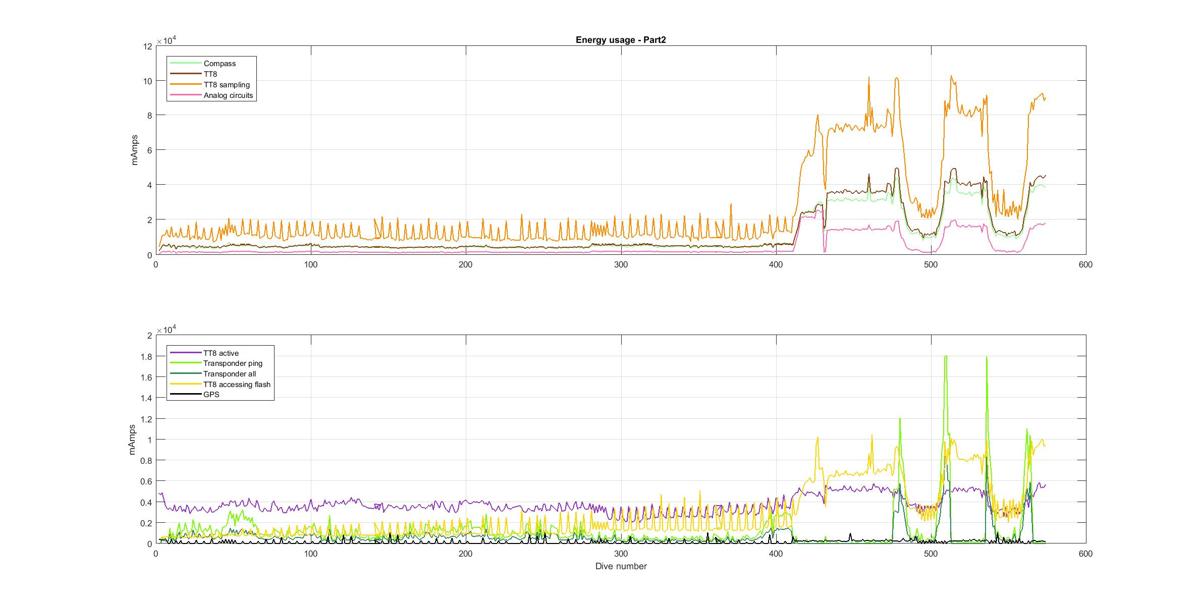The width and height of the screenshot is (1200, 611).
Task: Click y-axis tick "0.6" on lower chart
Action: (x=145, y=482)
